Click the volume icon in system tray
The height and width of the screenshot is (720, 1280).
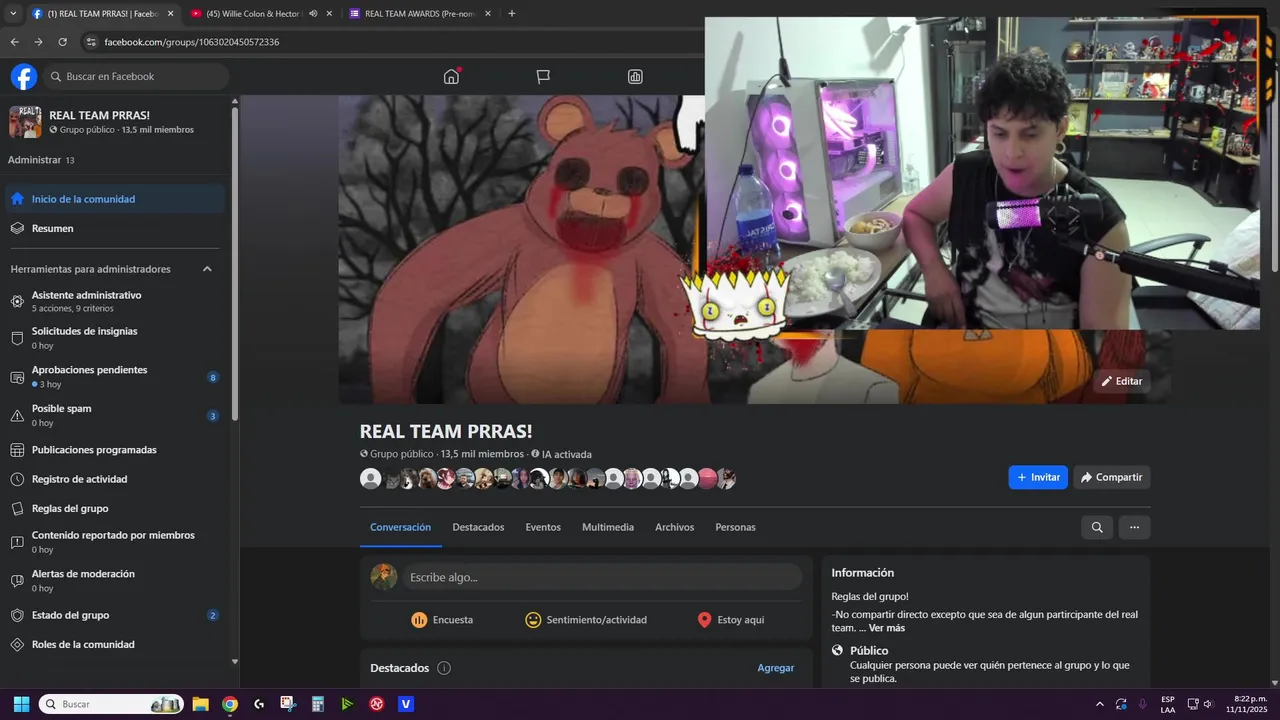coord(1209,704)
